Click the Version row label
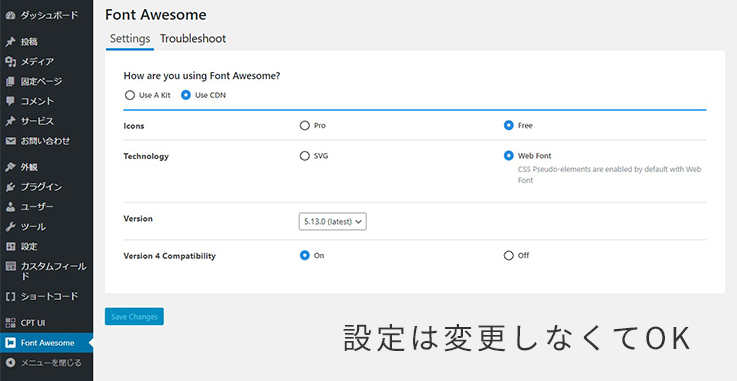 click(138, 218)
